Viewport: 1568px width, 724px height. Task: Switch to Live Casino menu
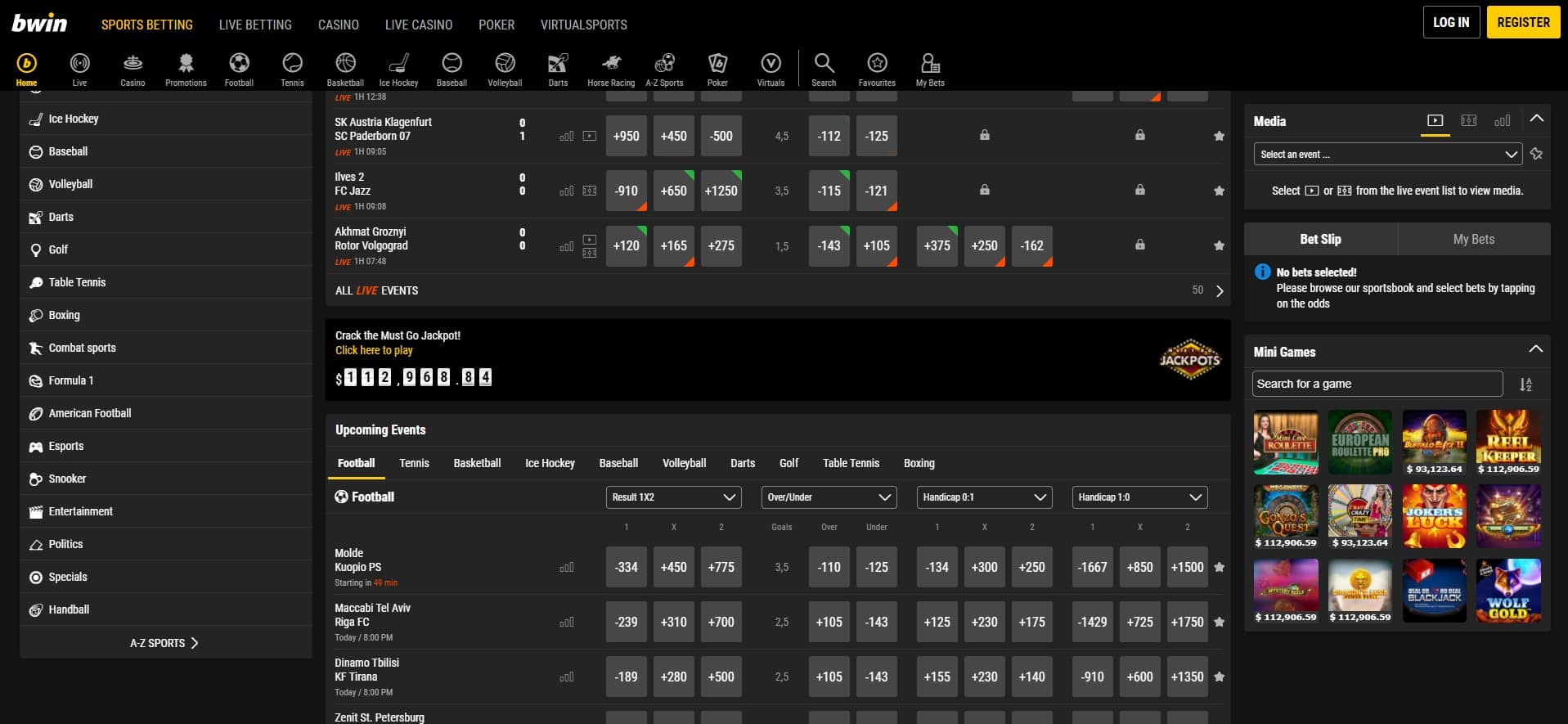419,25
